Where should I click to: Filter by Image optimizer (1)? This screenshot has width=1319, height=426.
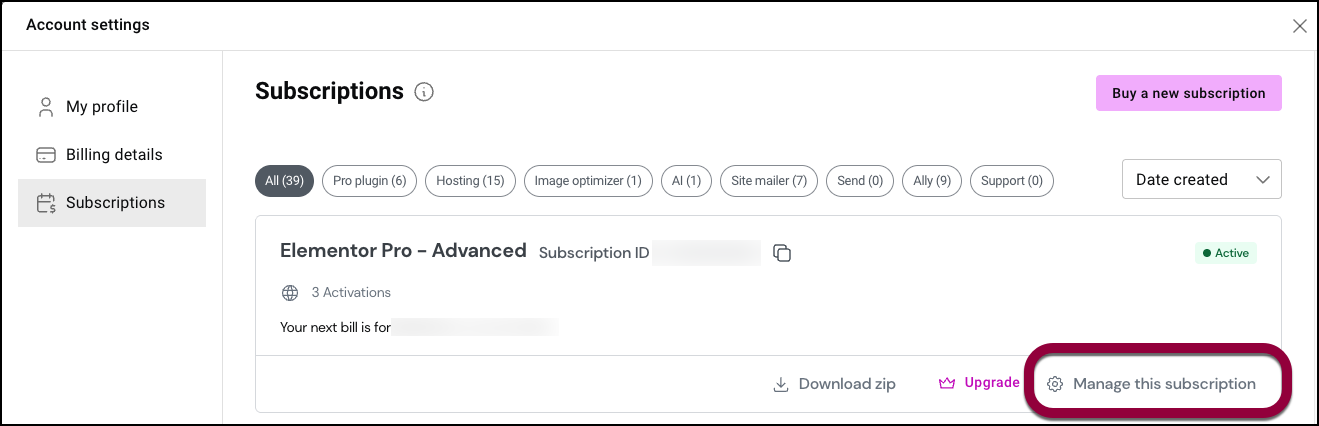coord(588,181)
